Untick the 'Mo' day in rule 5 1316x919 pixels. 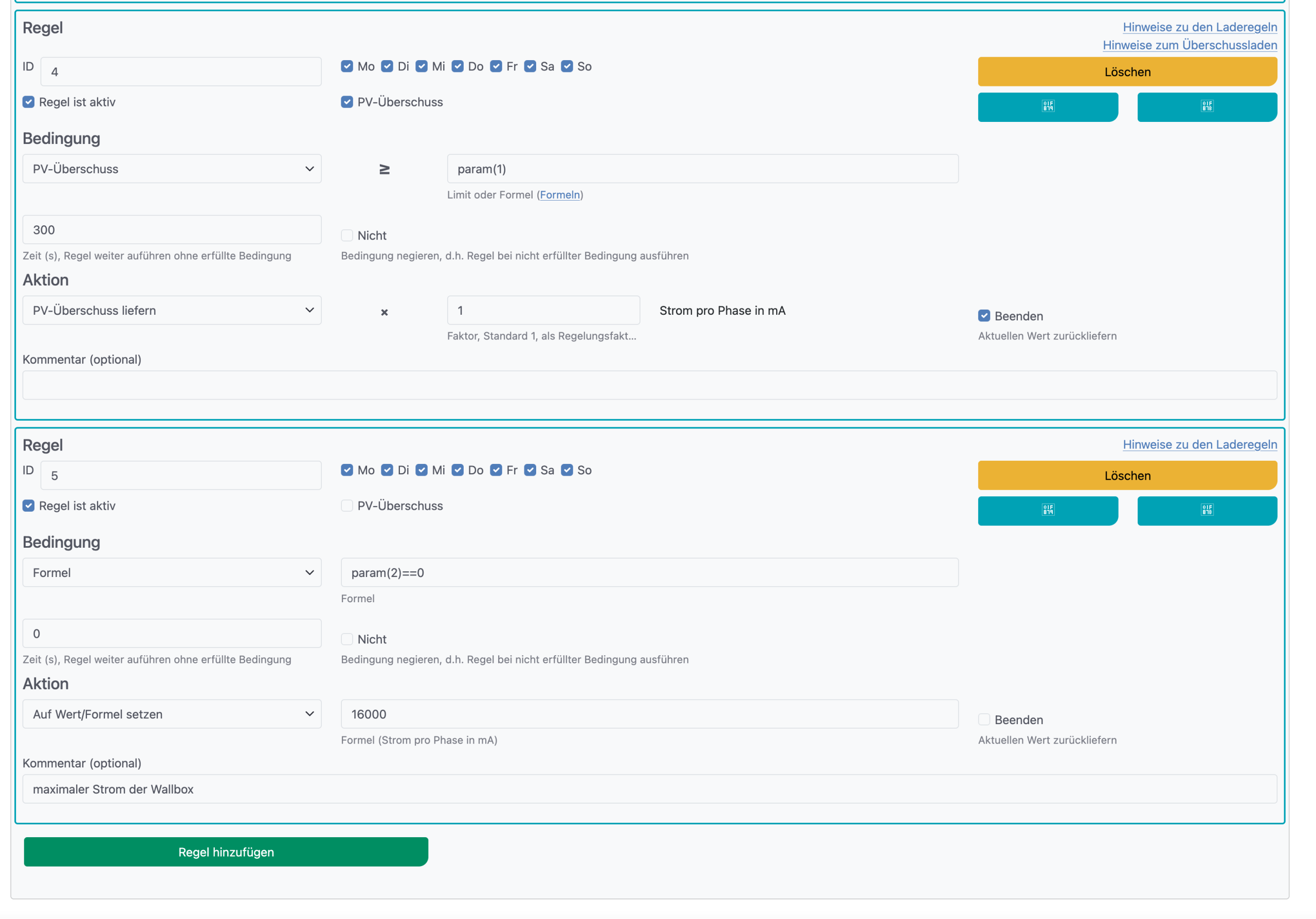point(347,470)
